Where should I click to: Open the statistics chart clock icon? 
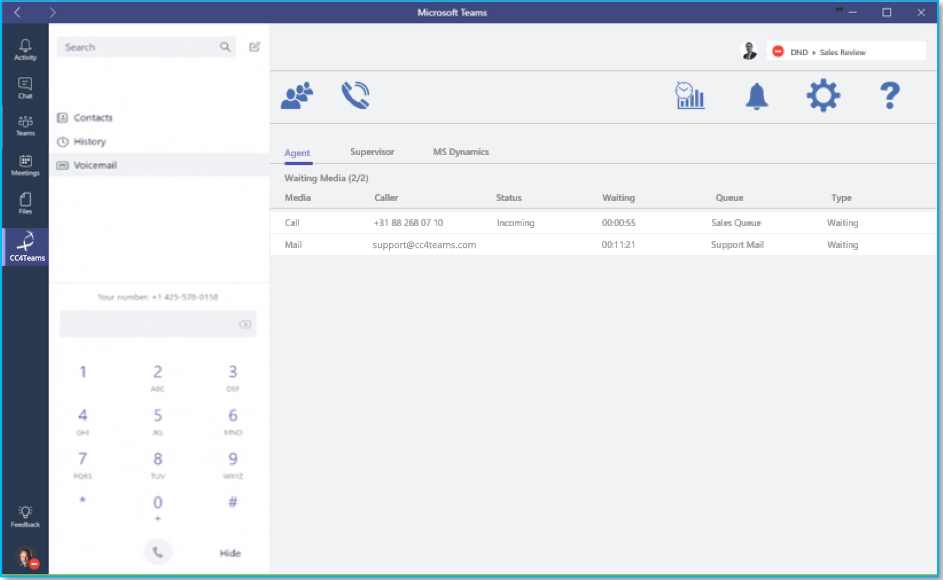coord(690,95)
